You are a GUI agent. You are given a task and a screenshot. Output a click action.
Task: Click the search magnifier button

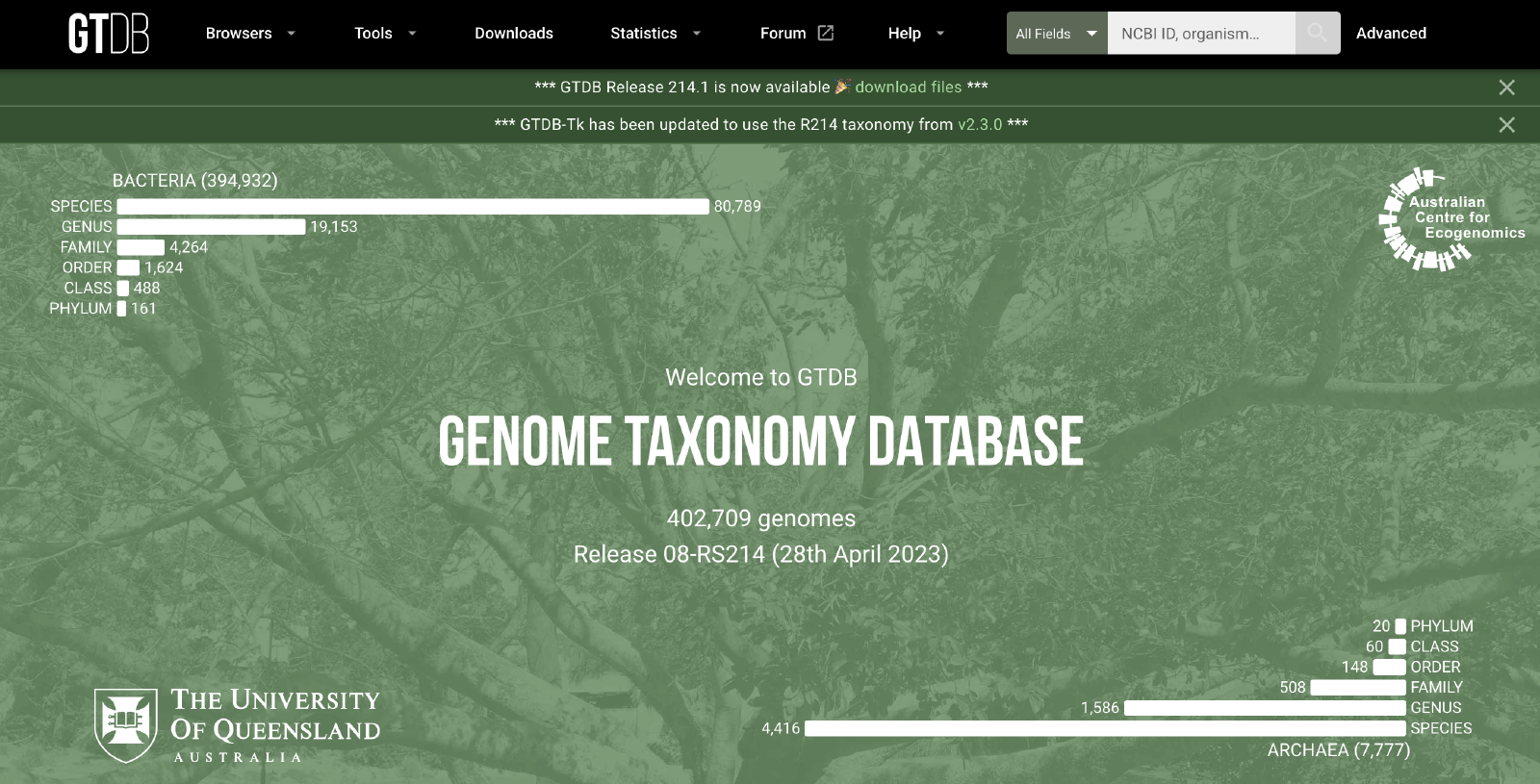[x=1317, y=34]
